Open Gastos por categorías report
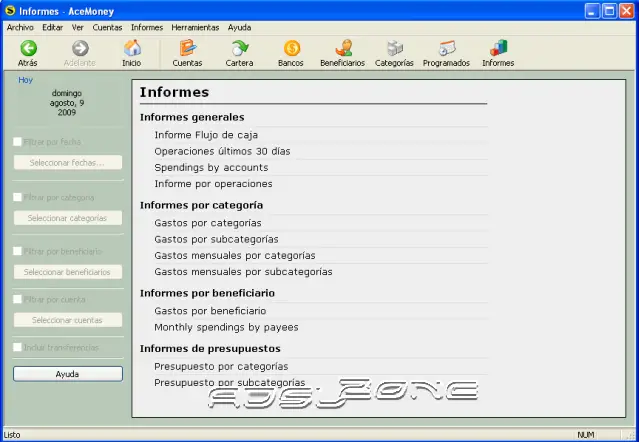 [208, 223]
